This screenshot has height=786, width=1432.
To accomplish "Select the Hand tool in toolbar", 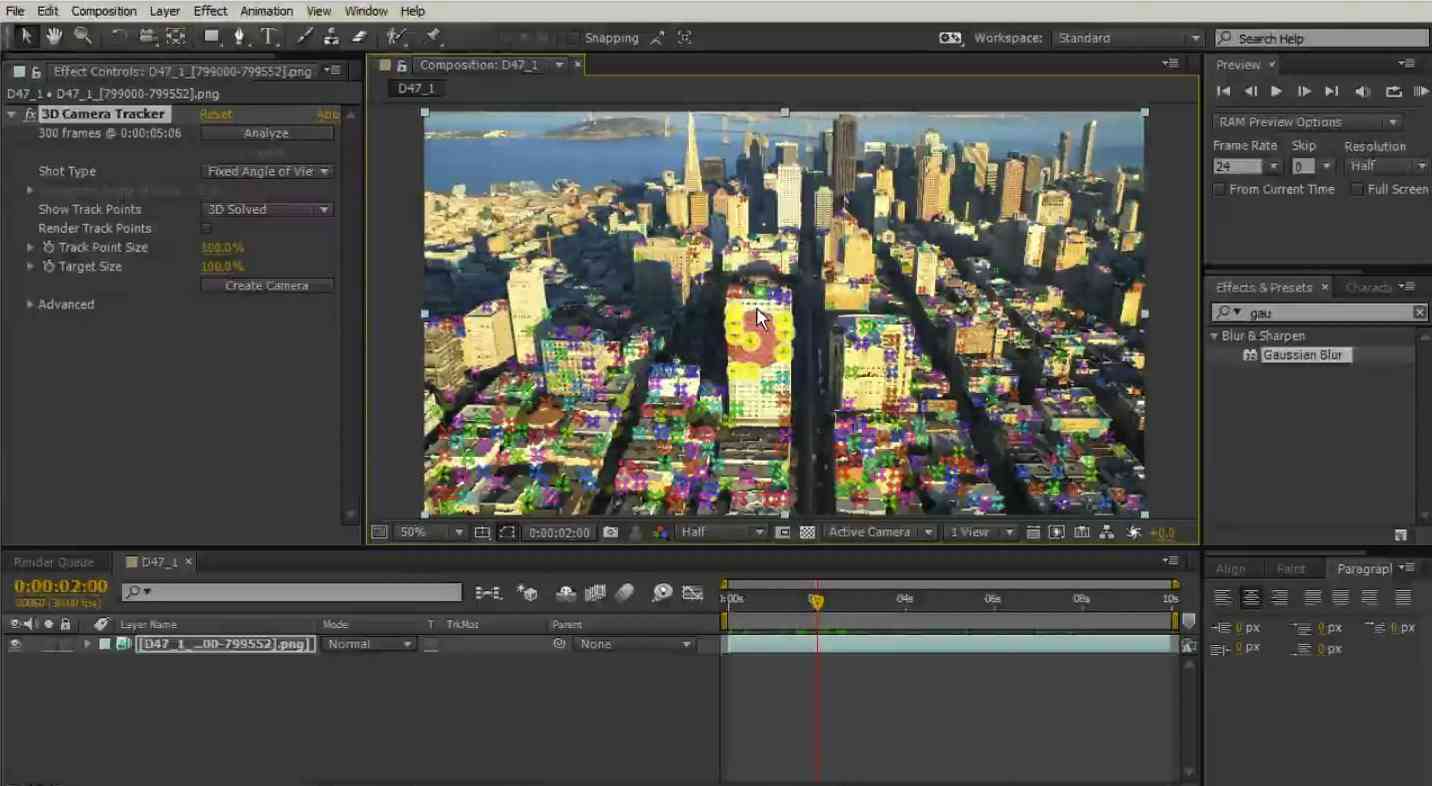I will click(x=54, y=37).
